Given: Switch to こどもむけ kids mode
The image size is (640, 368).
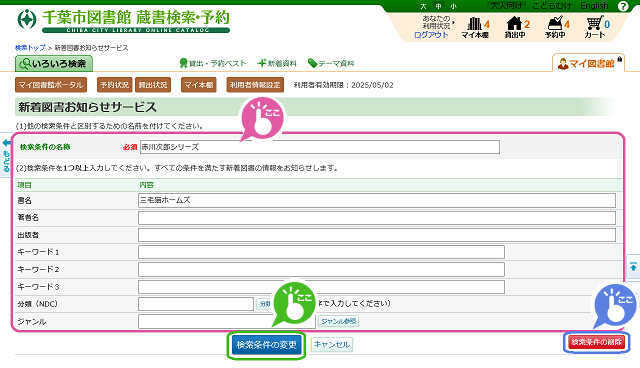Looking at the screenshot, I should [x=551, y=6].
